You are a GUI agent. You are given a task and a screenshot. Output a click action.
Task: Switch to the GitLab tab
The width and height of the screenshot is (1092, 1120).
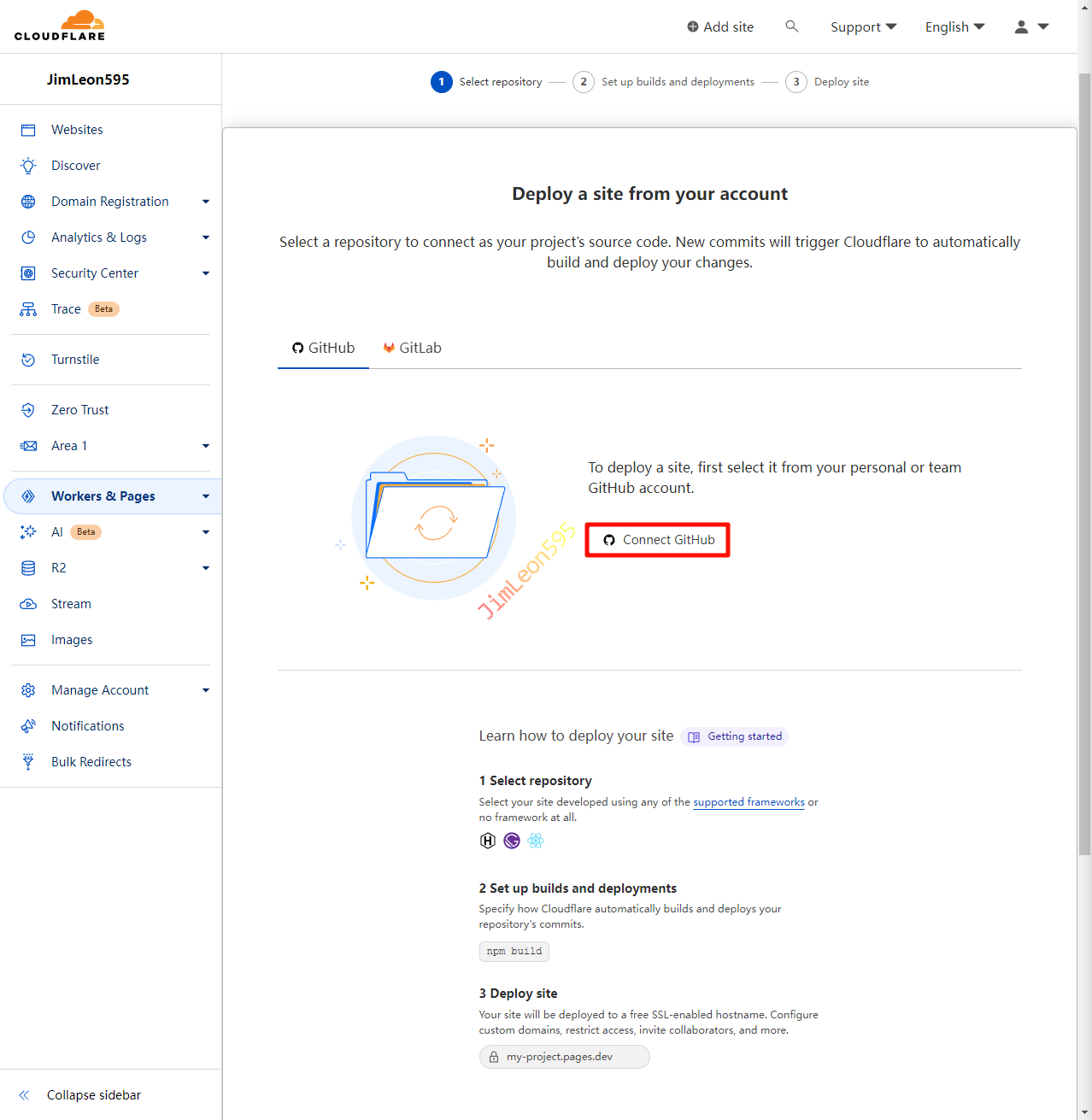(x=412, y=348)
